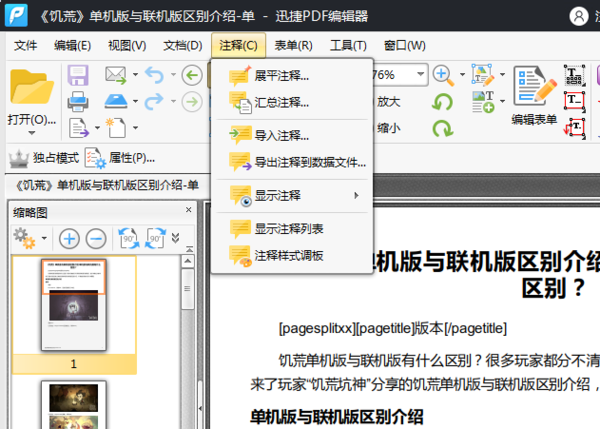Expand the 显示注释 submenu
This screenshot has width=600, height=429.
pos(292,196)
